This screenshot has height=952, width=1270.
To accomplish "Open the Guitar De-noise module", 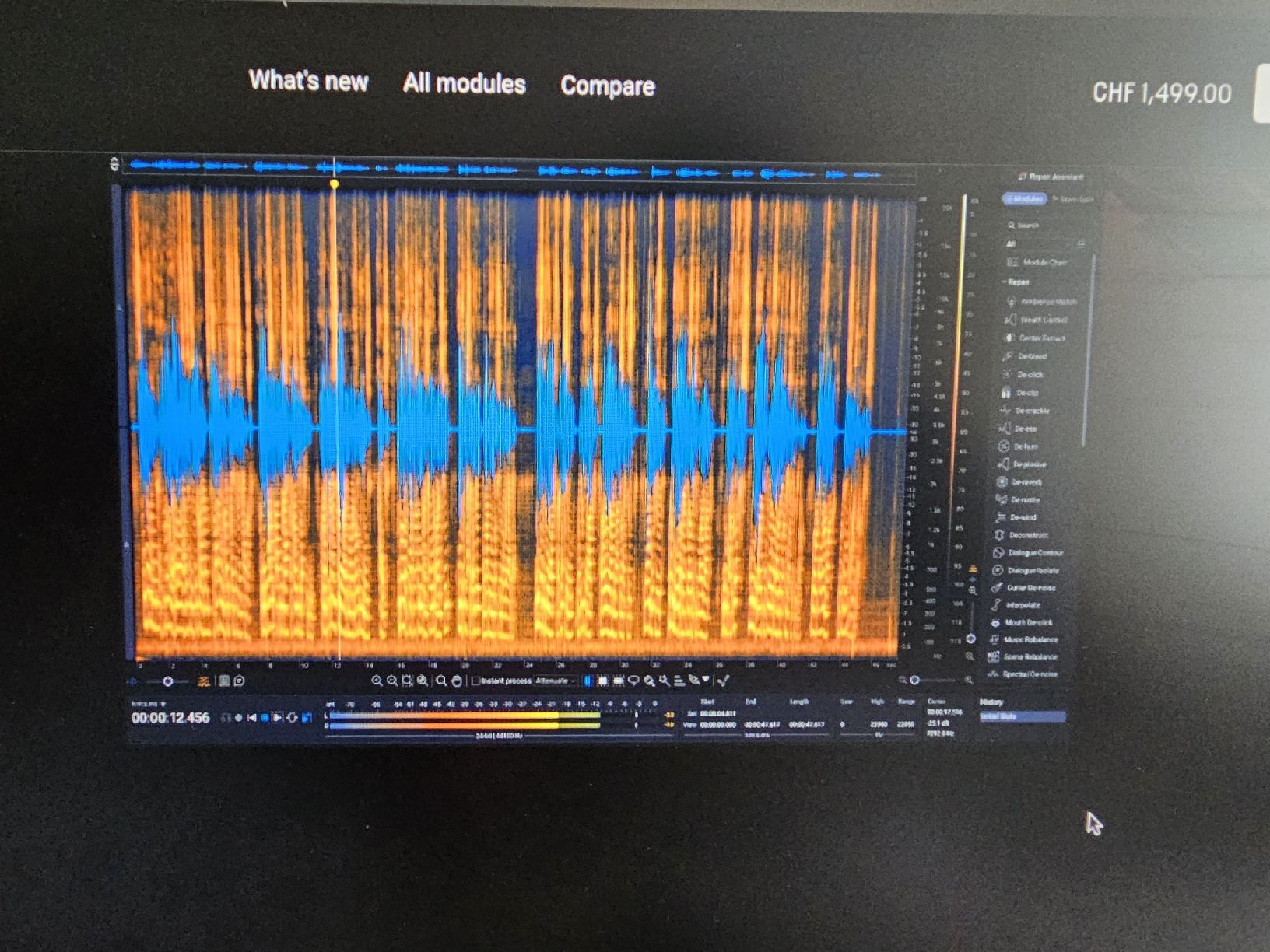I will (x=1024, y=588).
